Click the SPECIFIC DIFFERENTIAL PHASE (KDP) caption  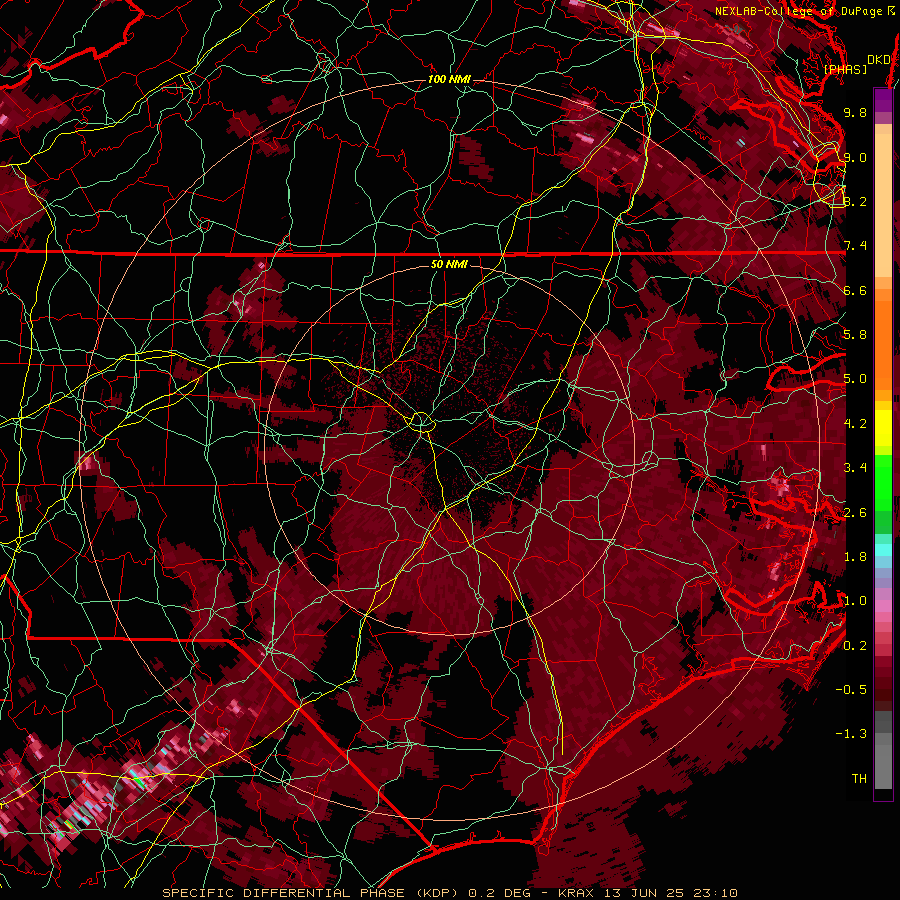pos(312,893)
